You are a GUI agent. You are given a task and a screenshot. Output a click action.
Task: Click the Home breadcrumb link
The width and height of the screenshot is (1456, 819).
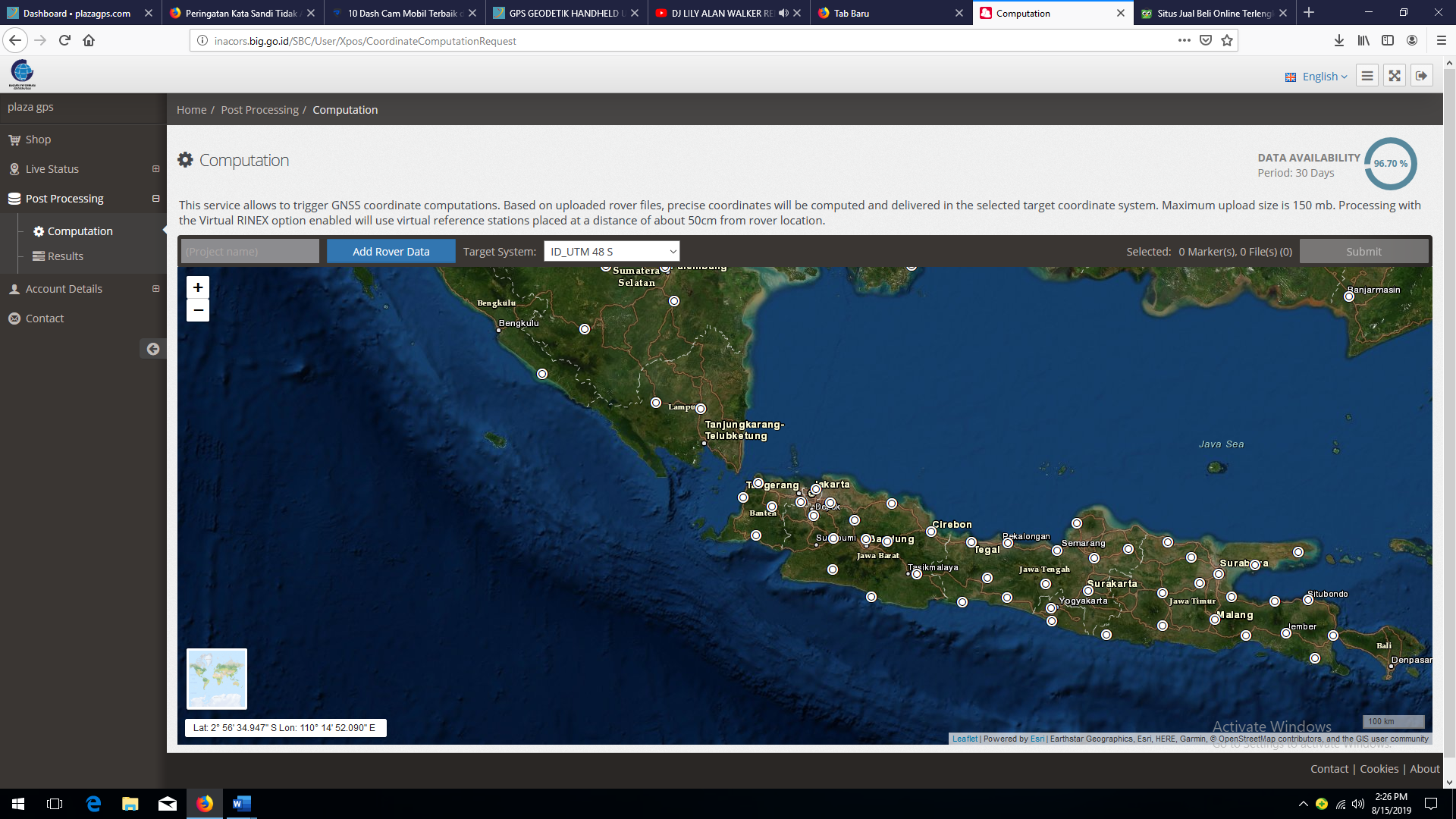click(x=191, y=110)
